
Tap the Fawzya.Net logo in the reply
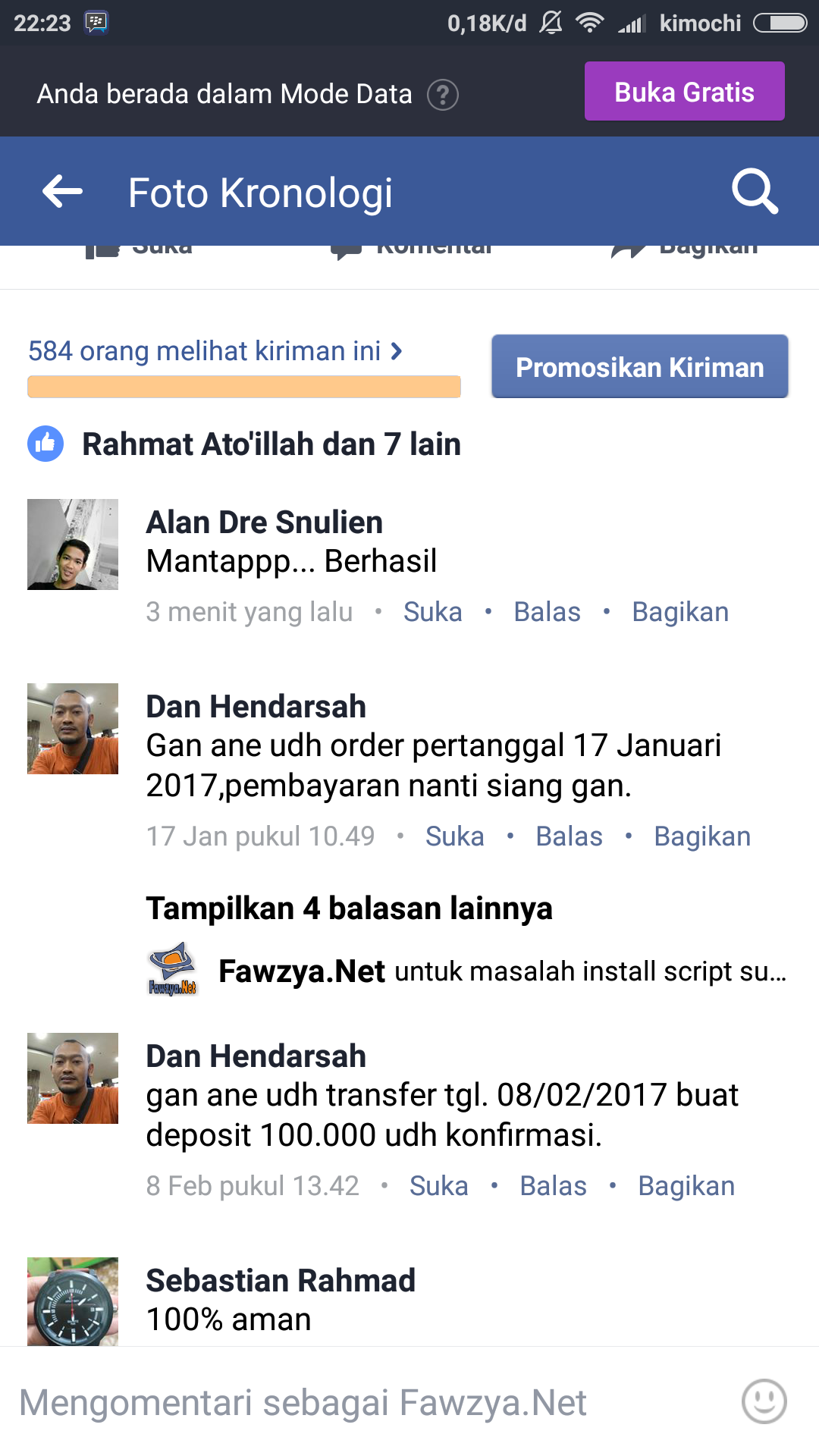173,969
